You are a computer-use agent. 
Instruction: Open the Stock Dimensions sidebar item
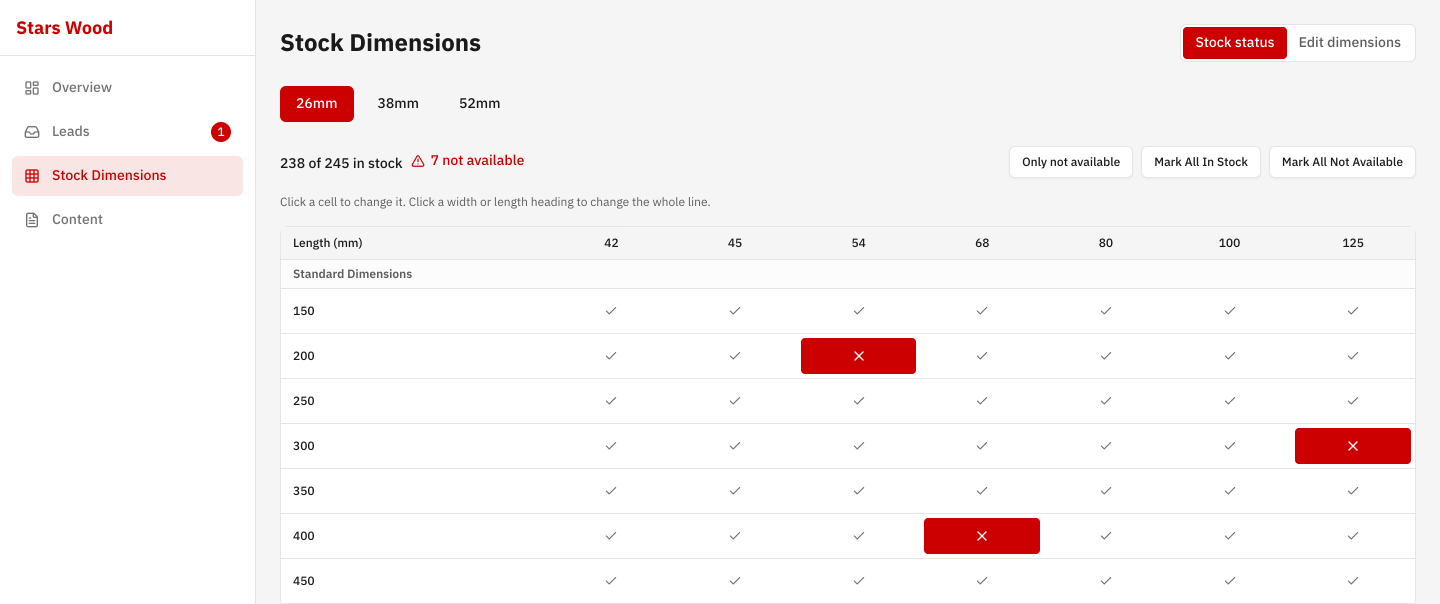[x=127, y=176]
